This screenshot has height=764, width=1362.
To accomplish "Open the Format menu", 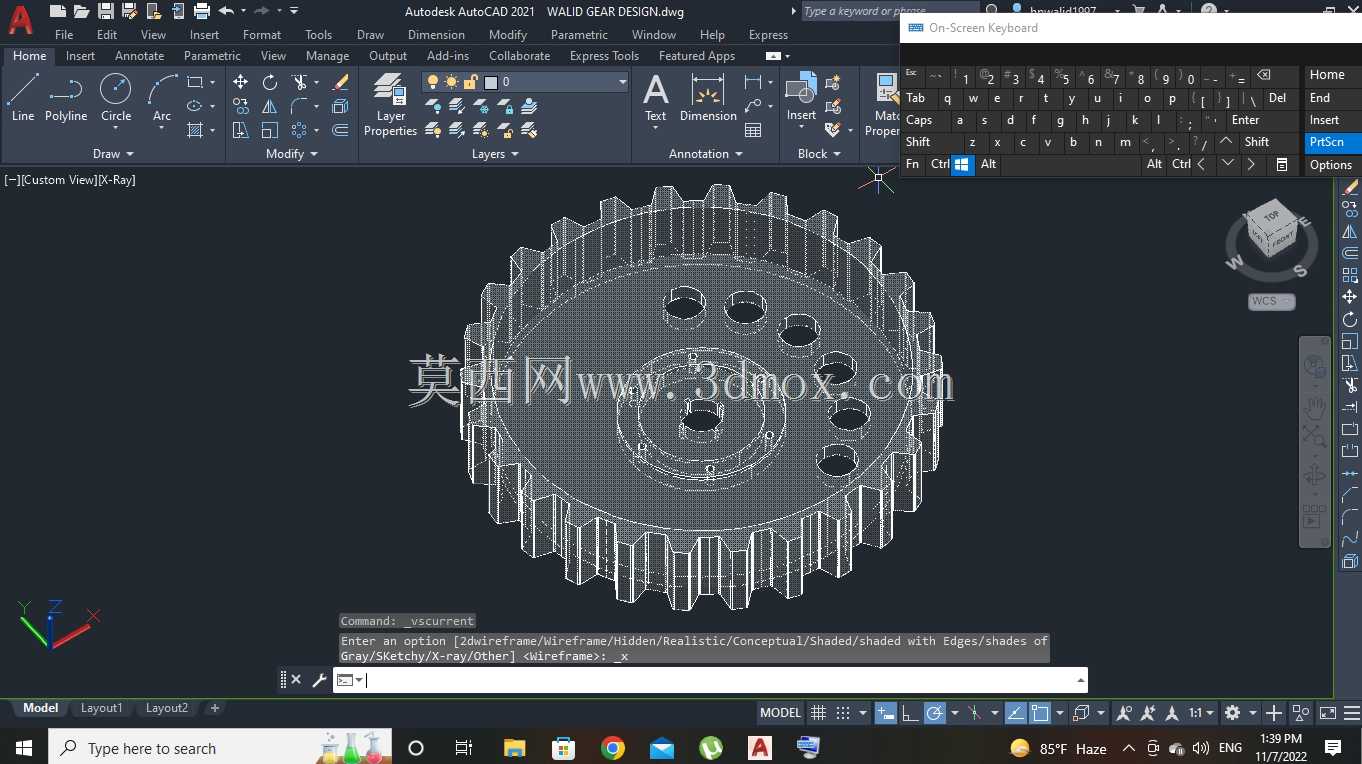I will (262, 34).
